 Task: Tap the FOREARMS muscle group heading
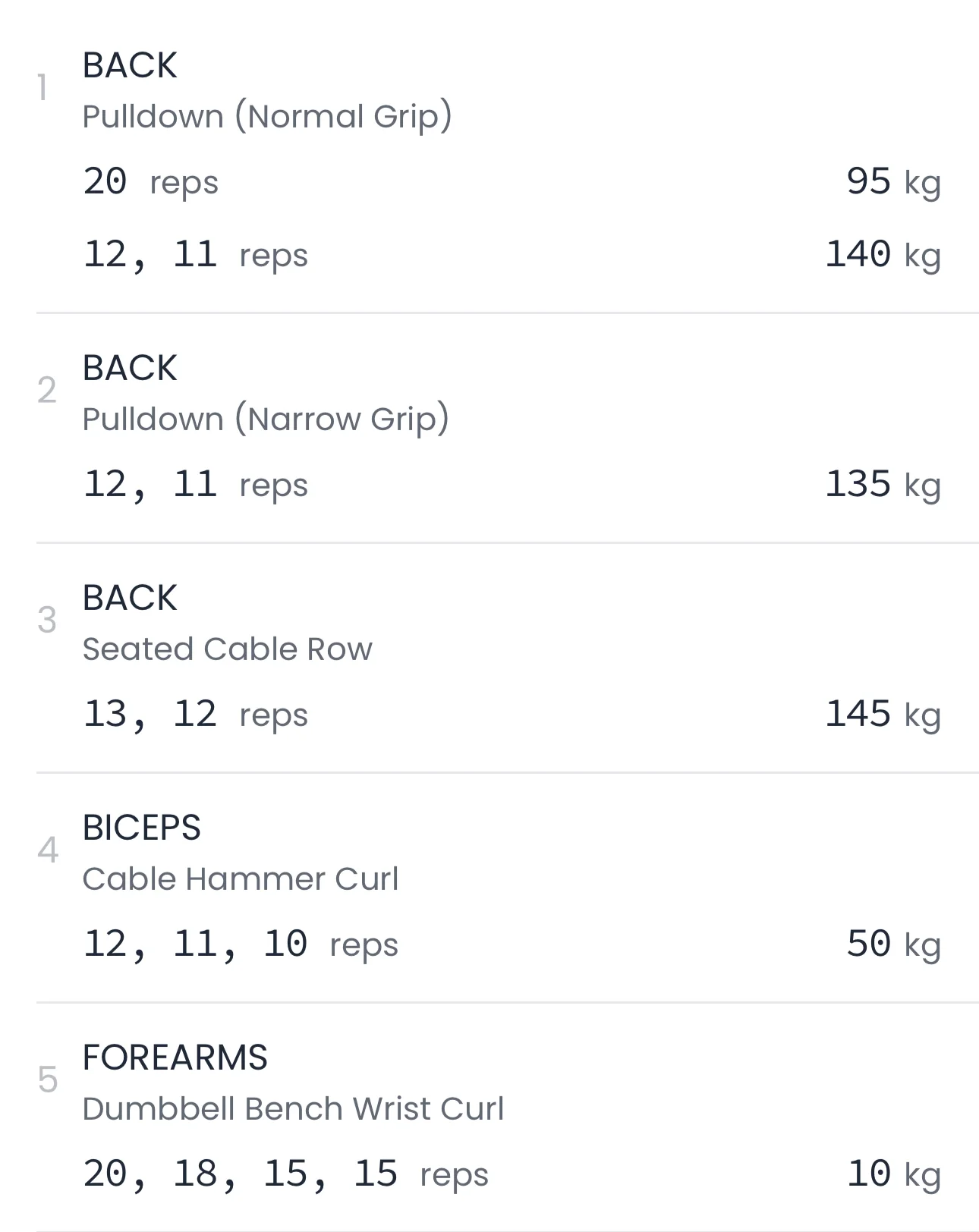pyautogui.click(x=175, y=1058)
